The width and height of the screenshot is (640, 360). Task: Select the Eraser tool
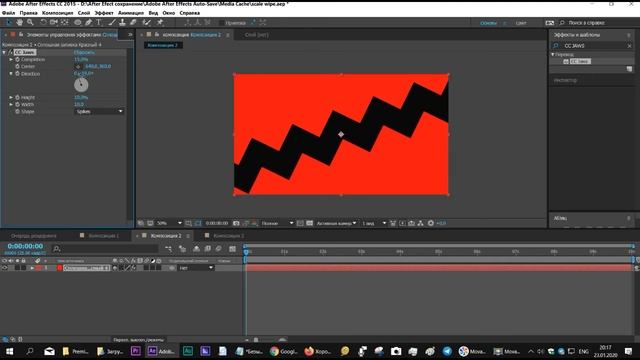(133, 22)
